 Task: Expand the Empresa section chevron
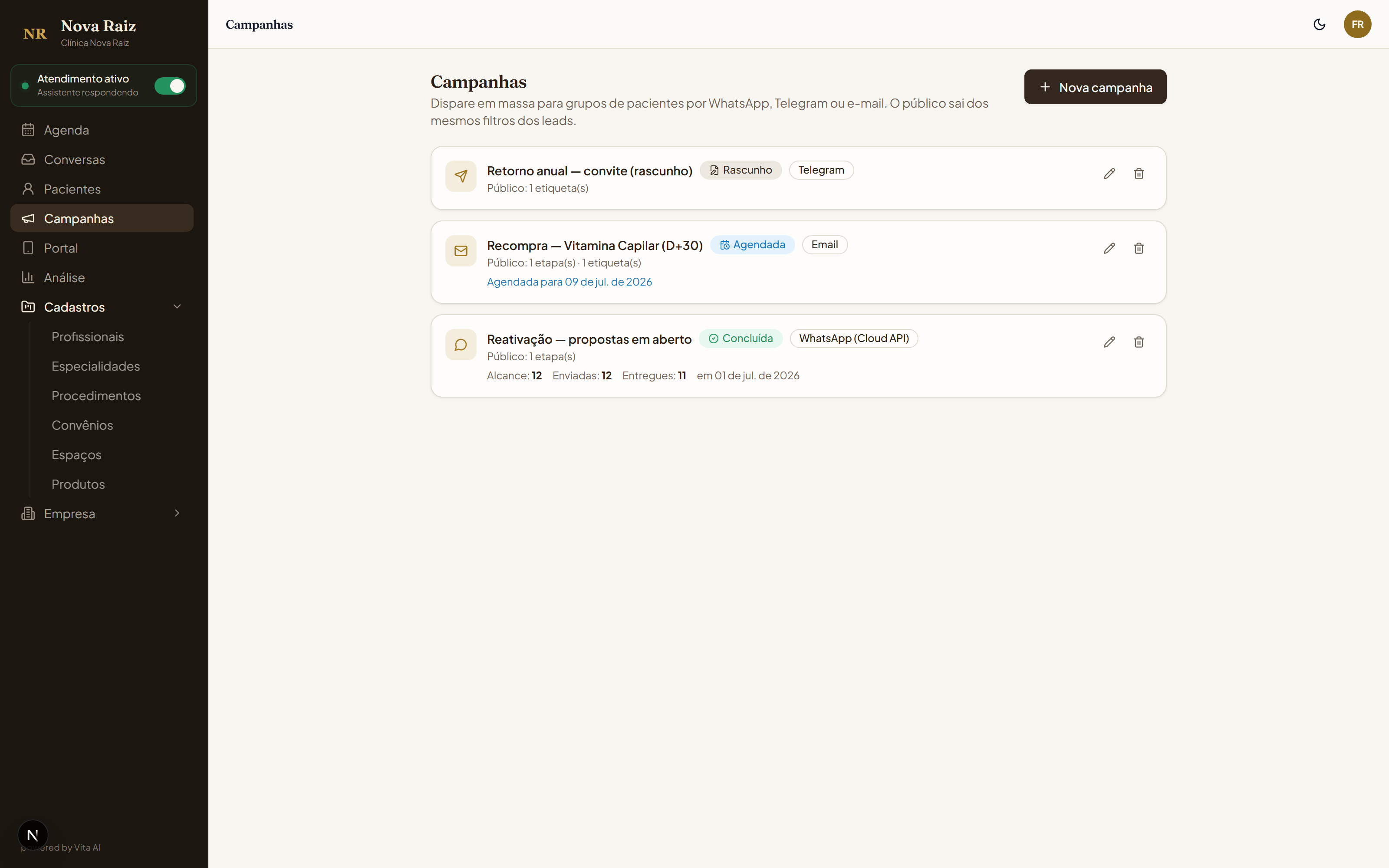(x=177, y=513)
